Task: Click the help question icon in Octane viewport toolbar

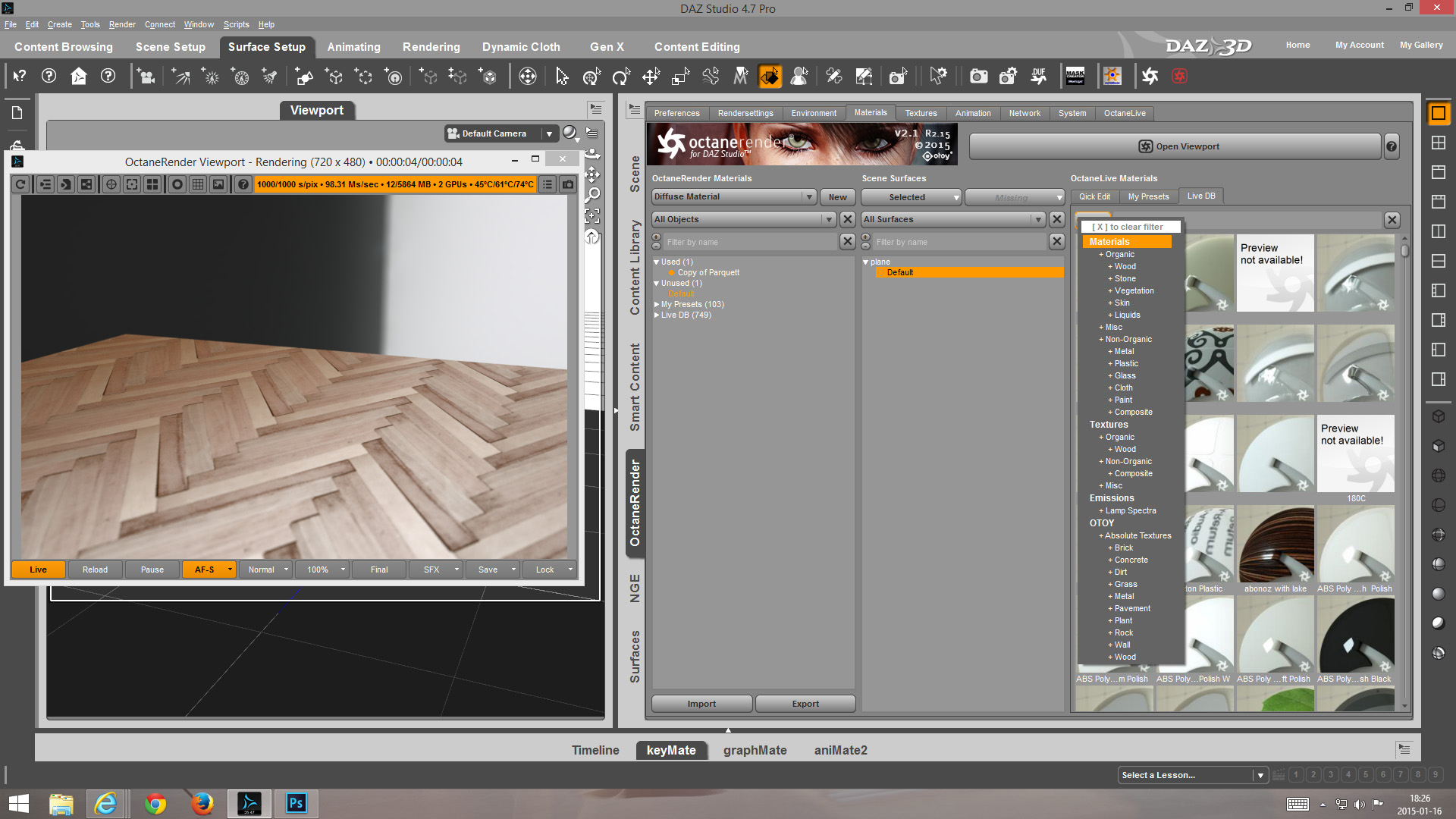Action: coord(243,184)
